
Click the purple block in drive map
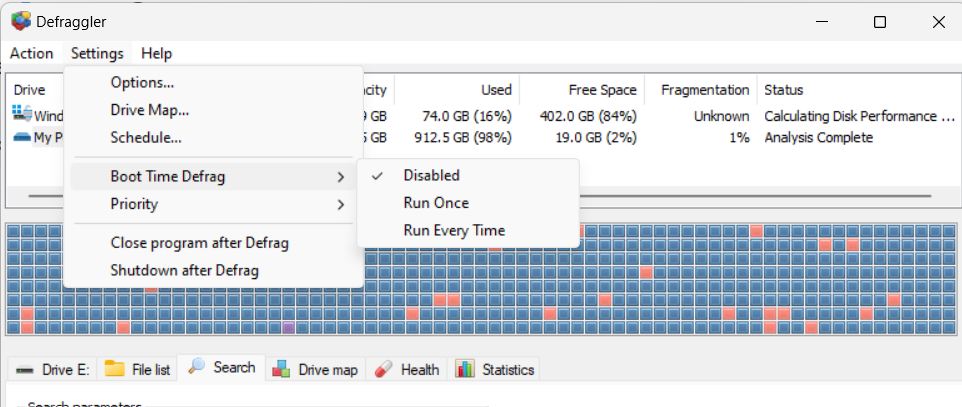click(288, 327)
